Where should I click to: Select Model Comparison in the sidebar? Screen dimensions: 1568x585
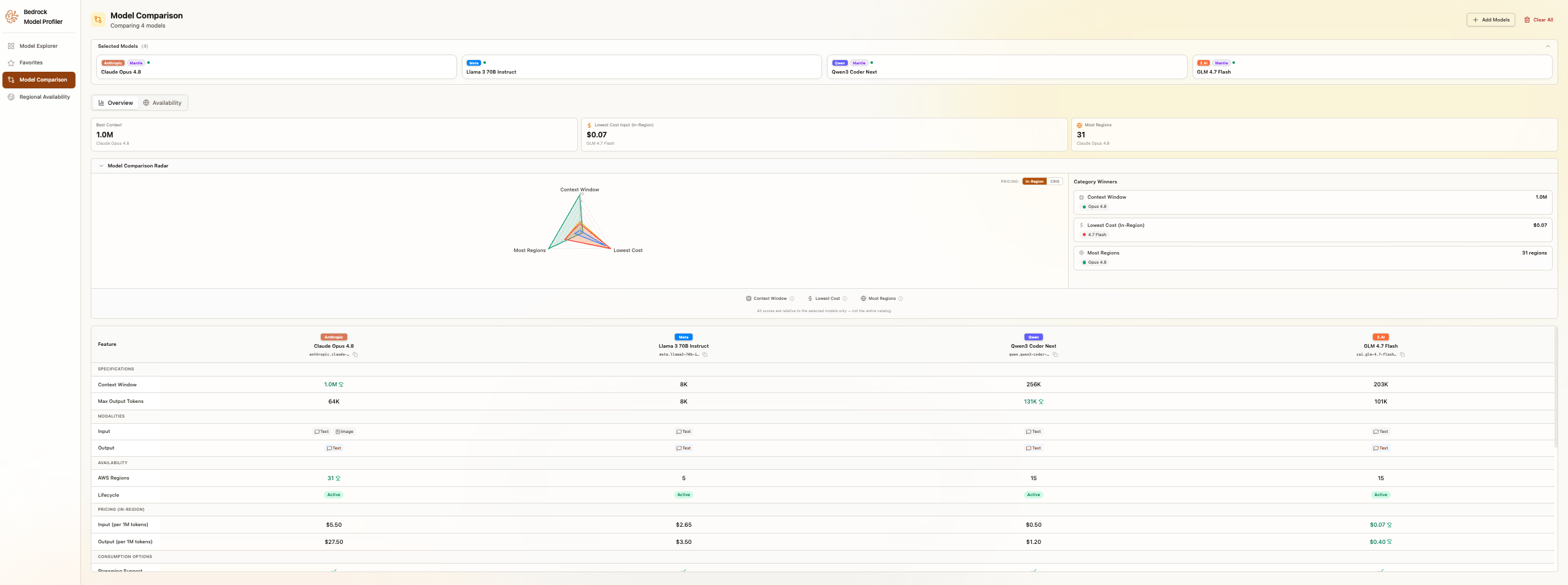[39, 80]
